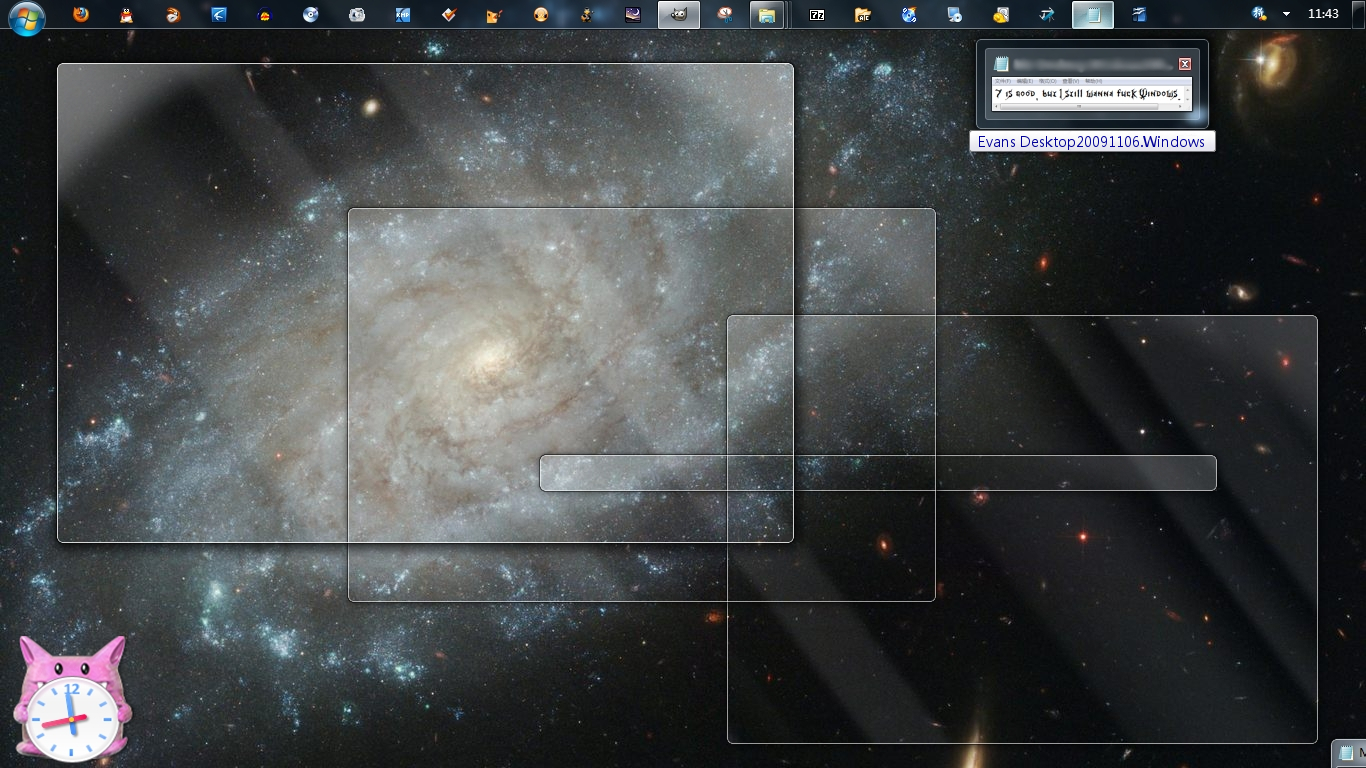Click the Show desktop strip

1358,14
